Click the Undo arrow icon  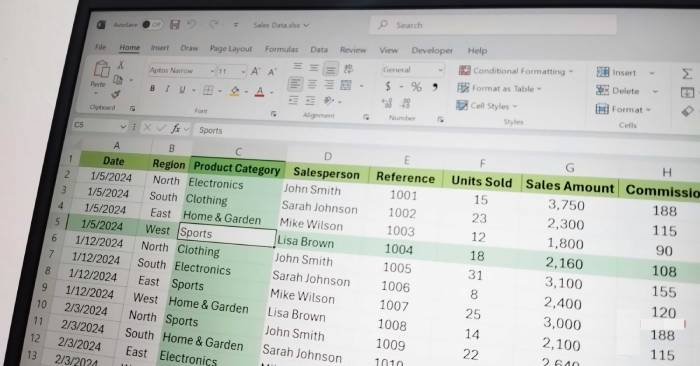coord(192,24)
